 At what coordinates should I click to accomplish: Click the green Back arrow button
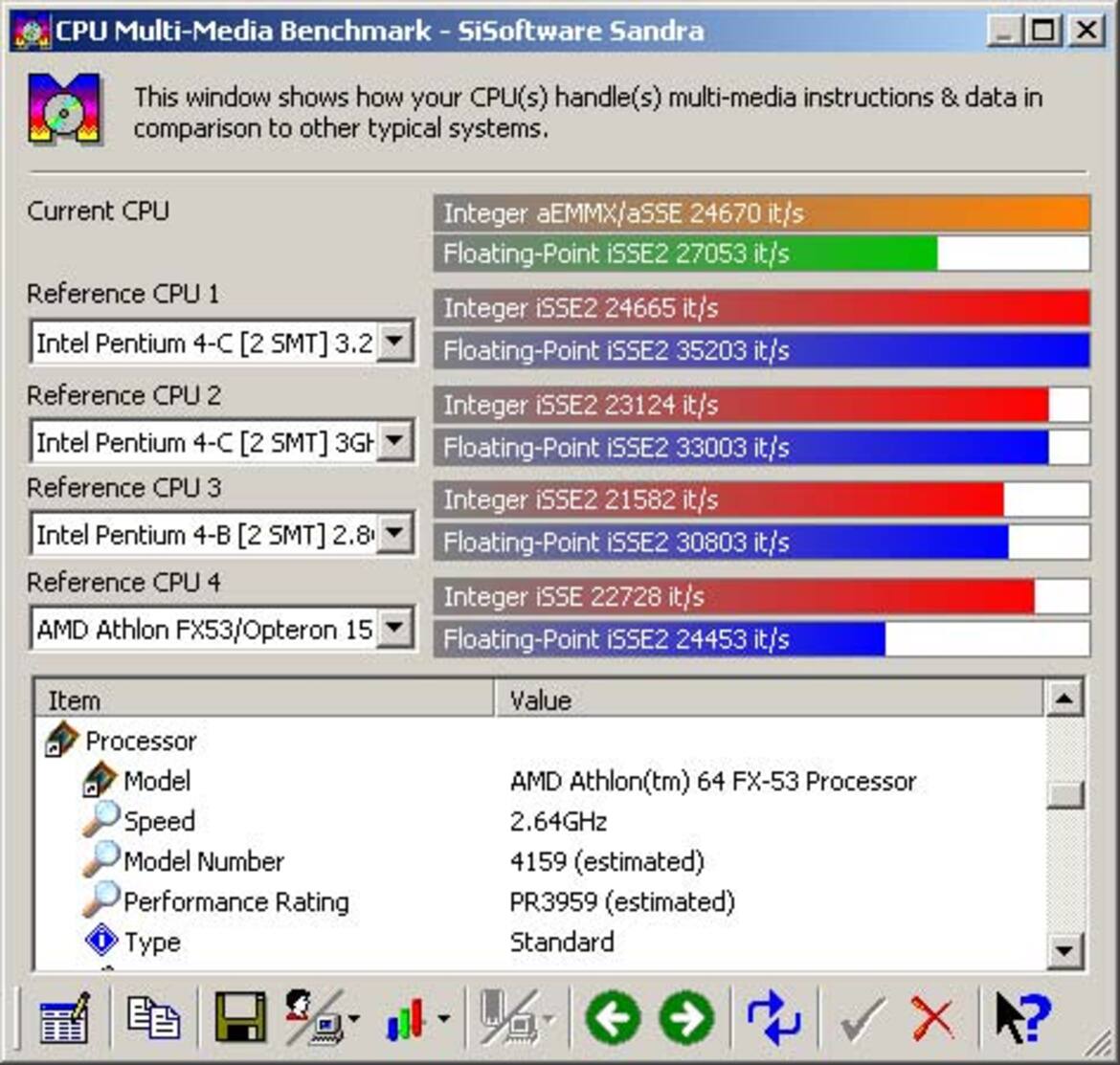tap(612, 1017)
